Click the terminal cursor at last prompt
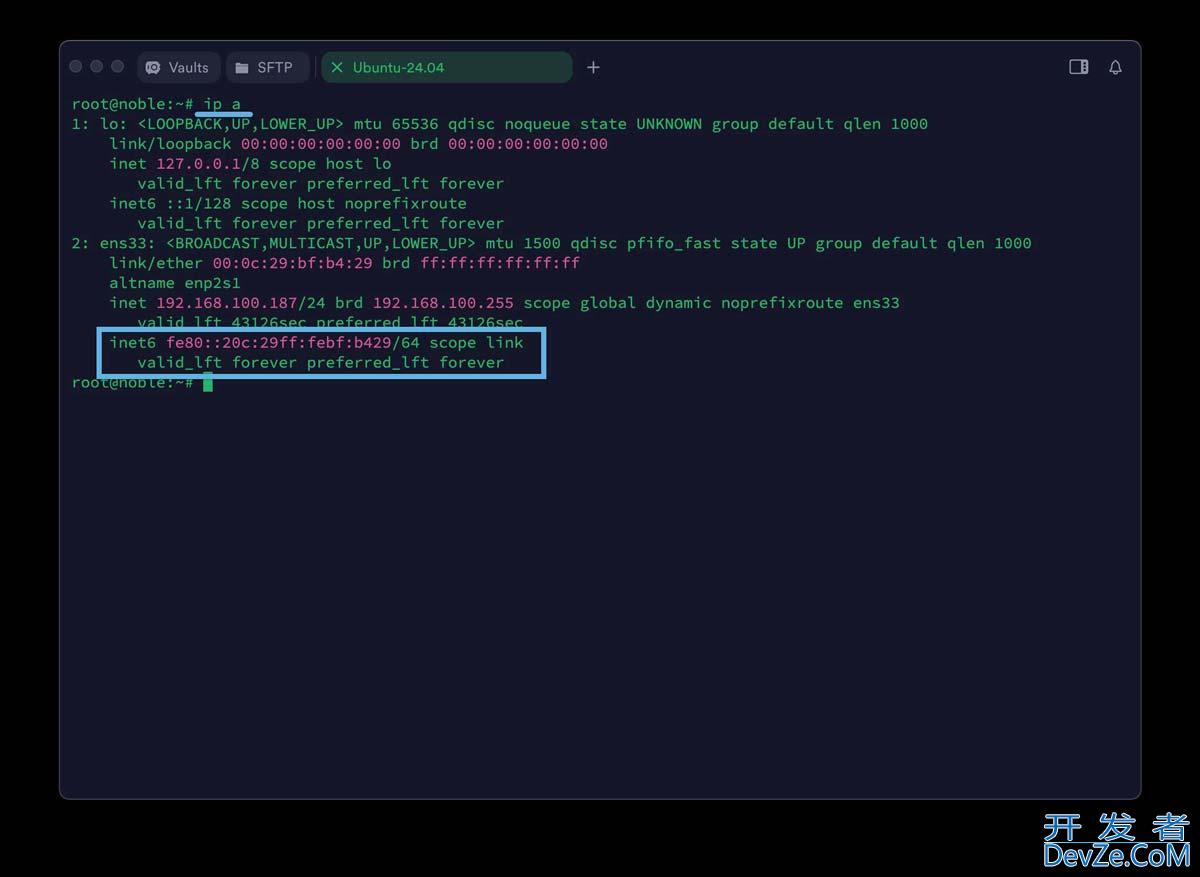Image resolution: width=1200 pixels, height=877 pixels. click(x=208, y=383)
